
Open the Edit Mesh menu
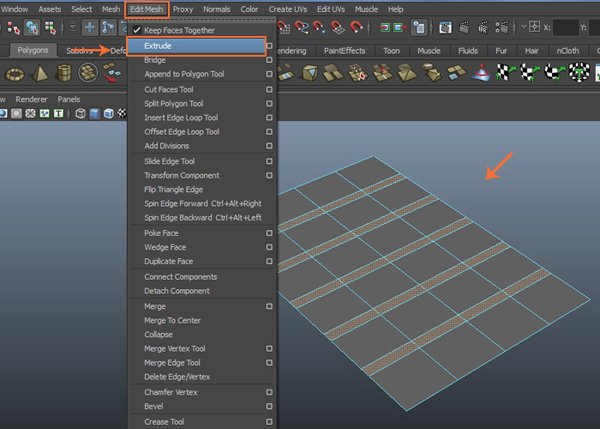[x=147, y=9]
